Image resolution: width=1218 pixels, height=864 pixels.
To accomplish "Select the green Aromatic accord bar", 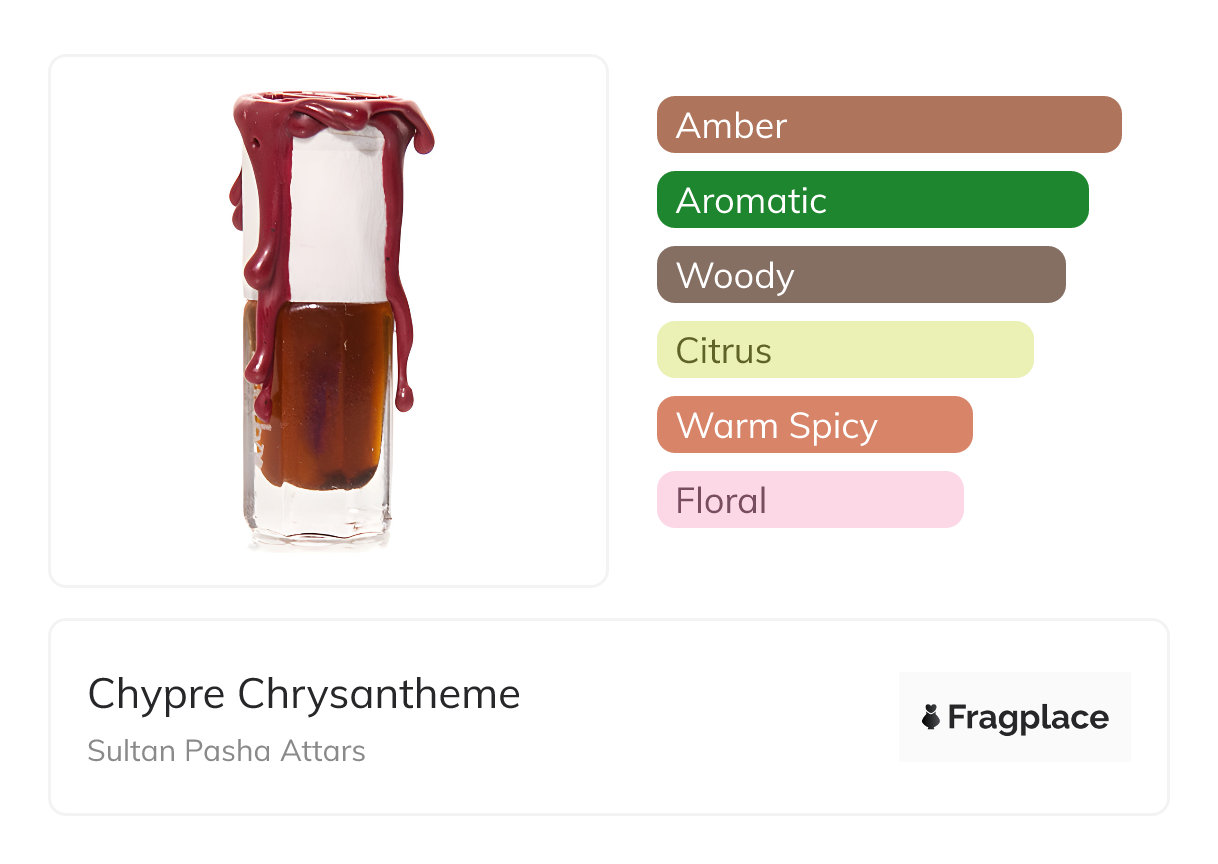I will pos(872,200).
